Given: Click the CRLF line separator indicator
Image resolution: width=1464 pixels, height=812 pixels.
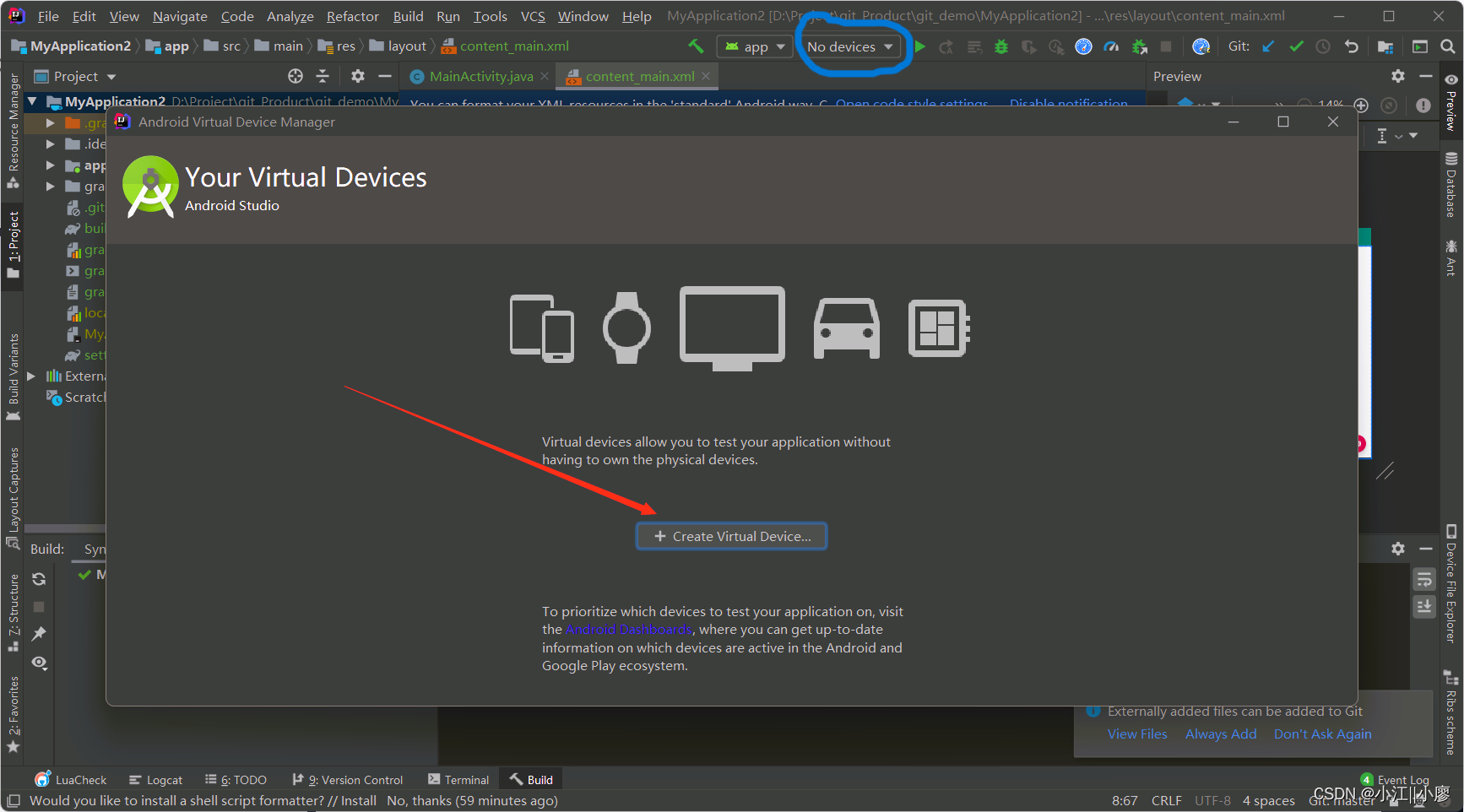Looking at the screenshot, I should click(x=1166, y=800).
